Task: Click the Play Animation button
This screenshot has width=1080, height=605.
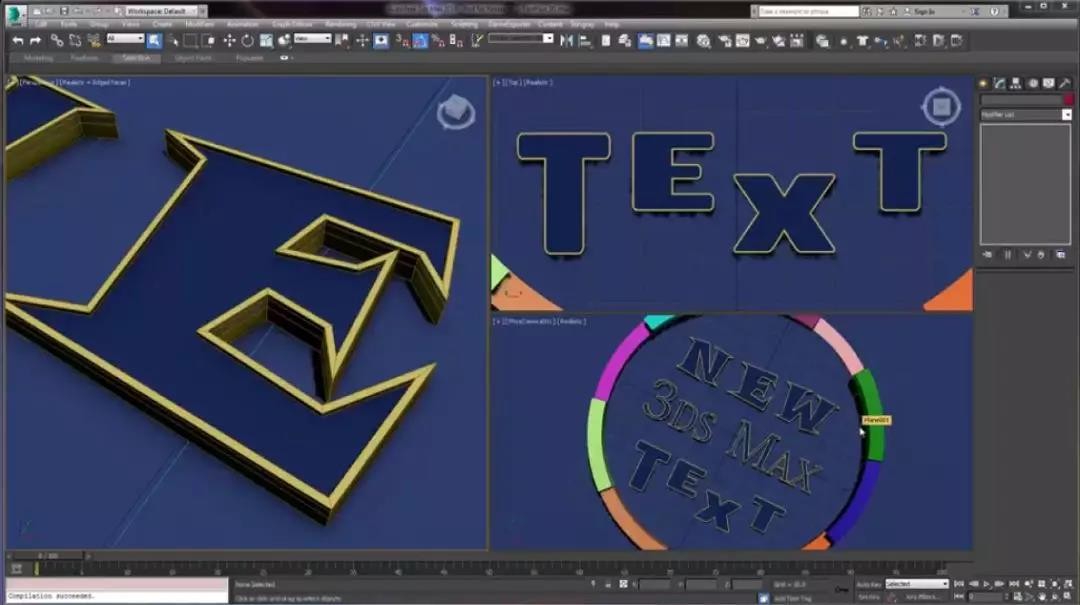Action: 986,584
